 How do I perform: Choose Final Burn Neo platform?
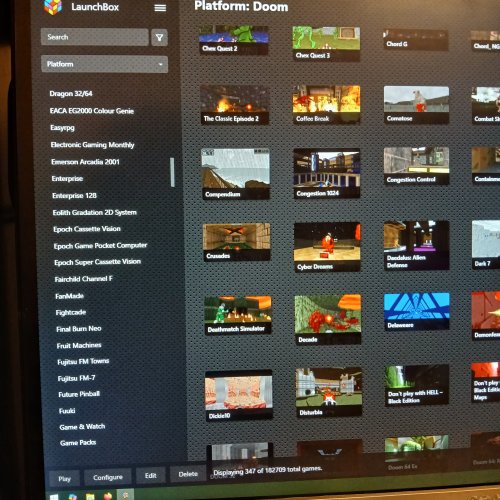coord(79,329)
